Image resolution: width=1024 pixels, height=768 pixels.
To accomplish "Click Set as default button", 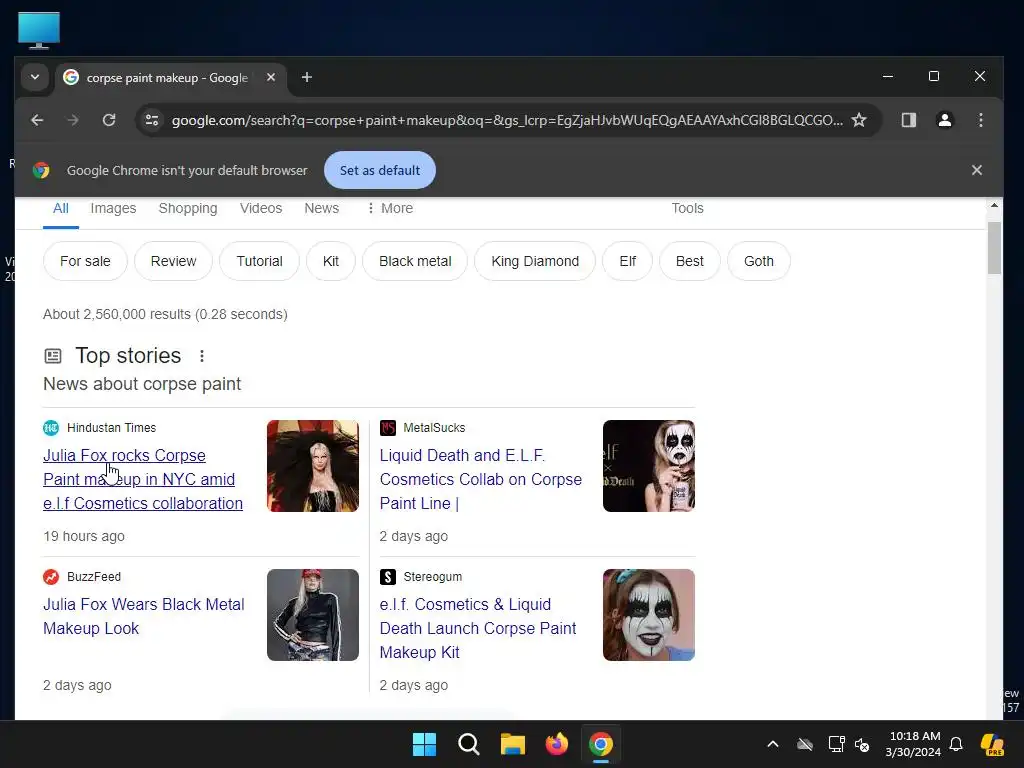I will pos(379,170).
